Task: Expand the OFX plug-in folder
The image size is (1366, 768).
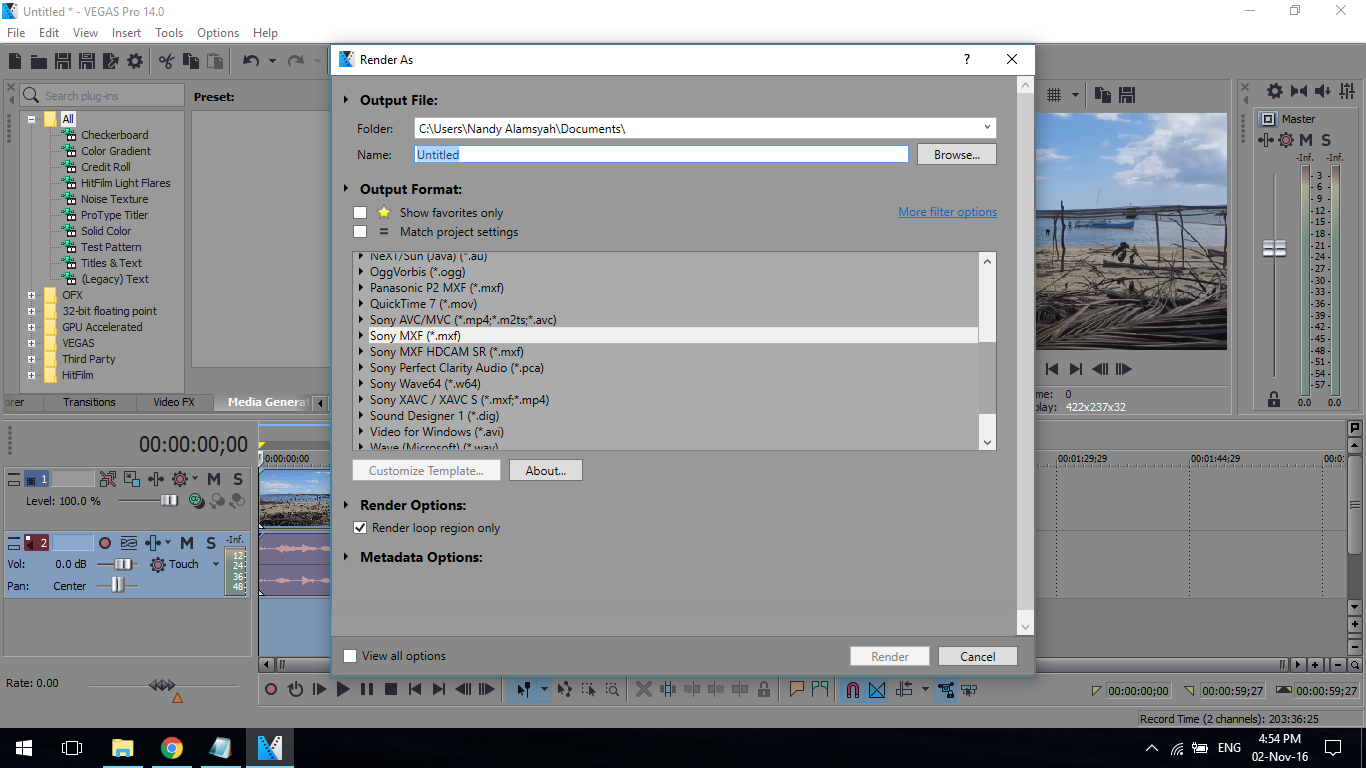Action: pyautogui.click(x=31, y=295)
